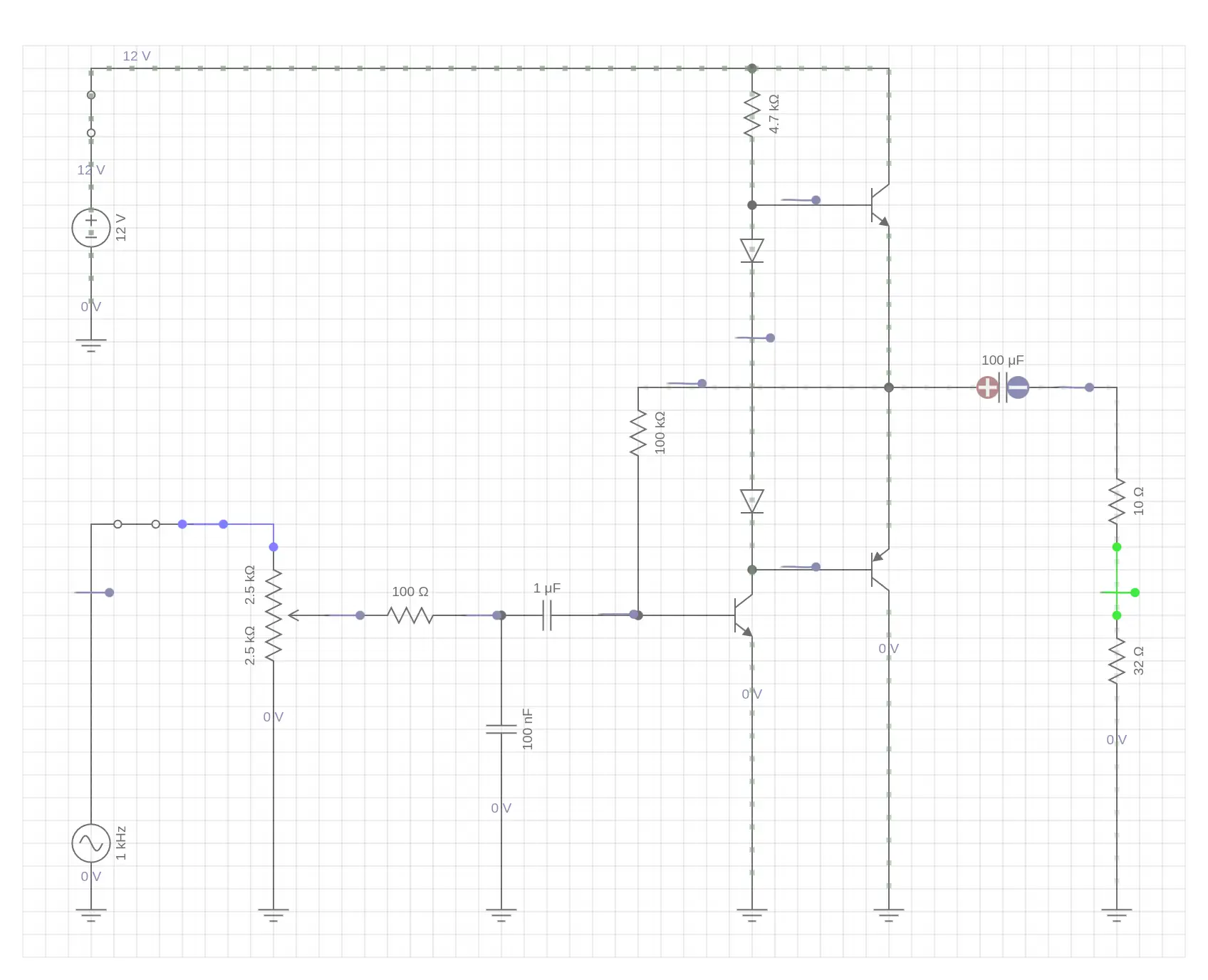Click the lower diode above the PNP base node
The height and width of the screenshot is (980, 1208).
tap(752, 501)
